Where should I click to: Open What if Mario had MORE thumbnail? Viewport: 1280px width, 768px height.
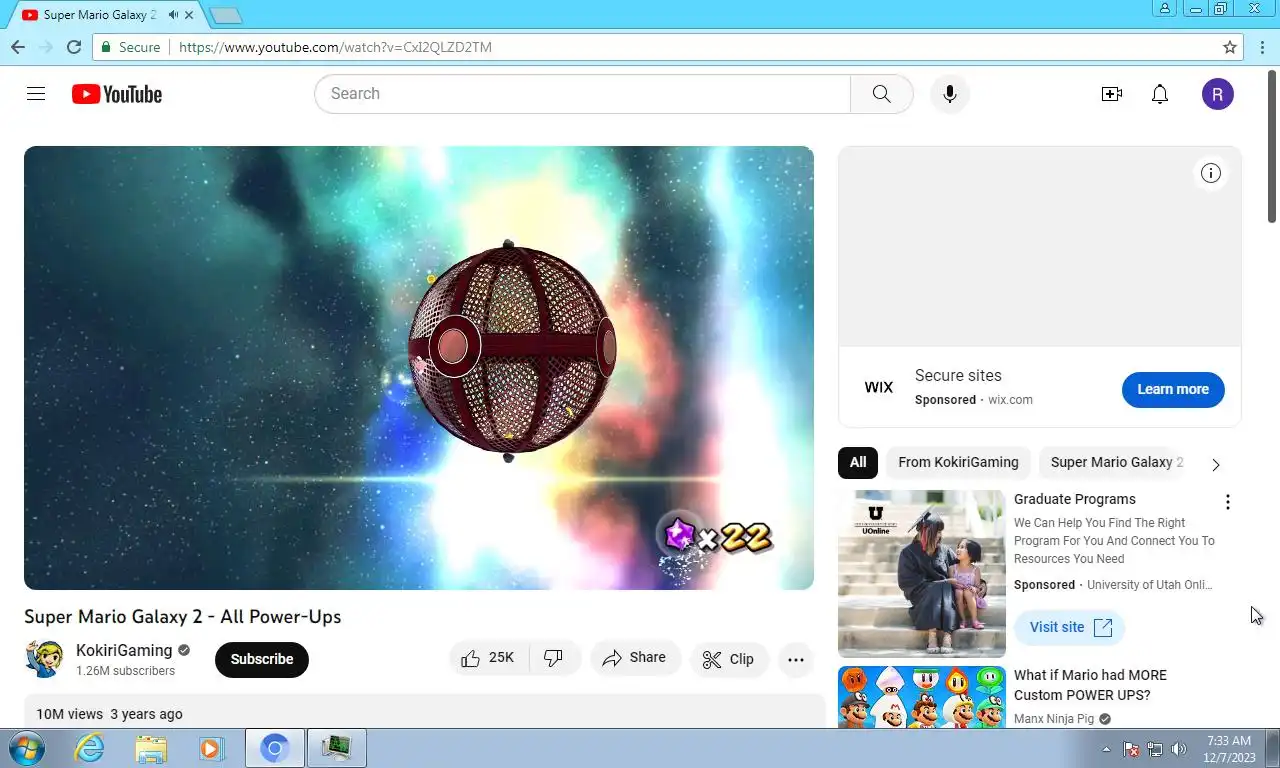tap(922, 697)
